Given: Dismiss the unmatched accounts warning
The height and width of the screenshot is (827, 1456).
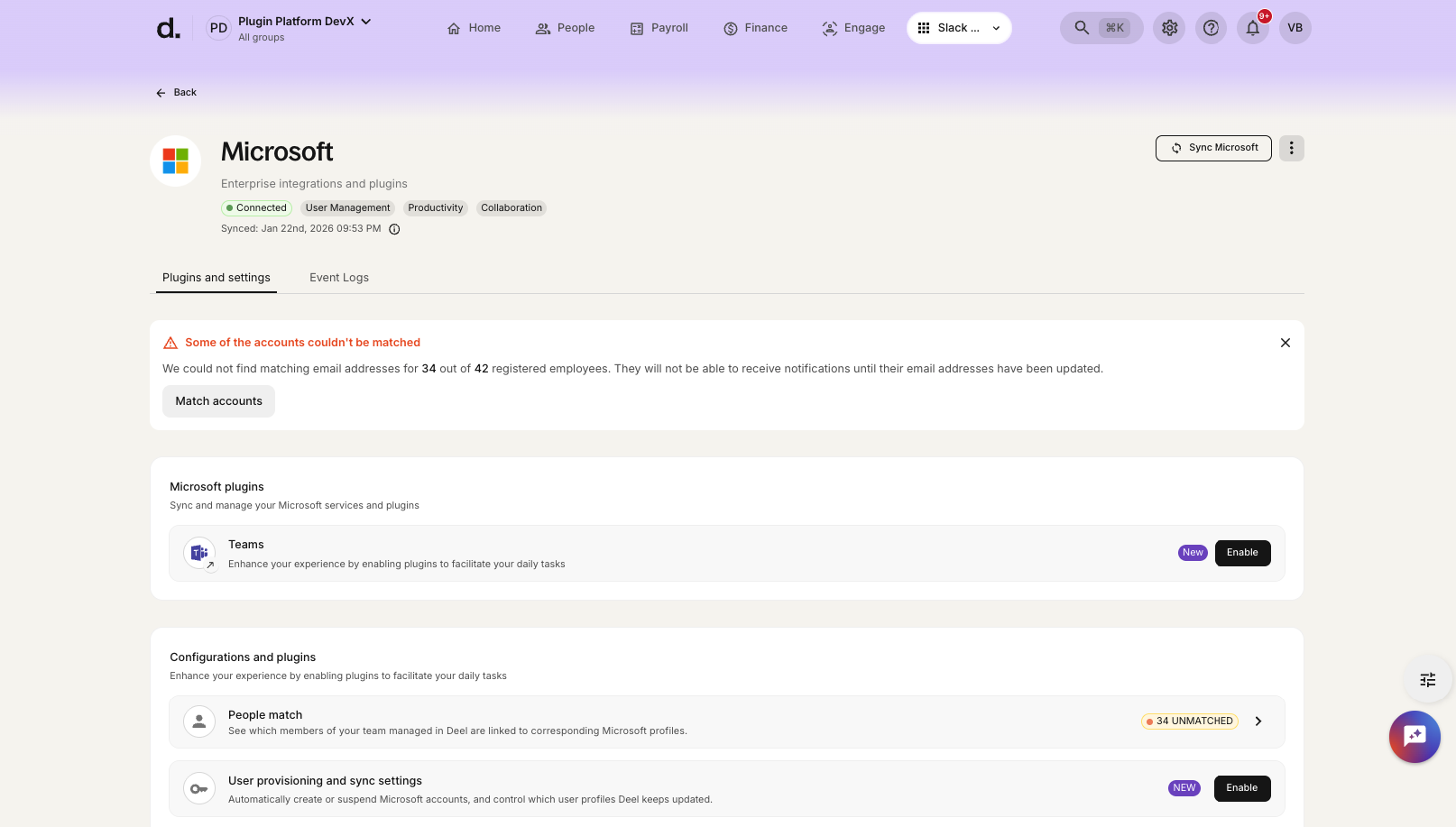Looking at the screenshot, I should (1285, 343).
